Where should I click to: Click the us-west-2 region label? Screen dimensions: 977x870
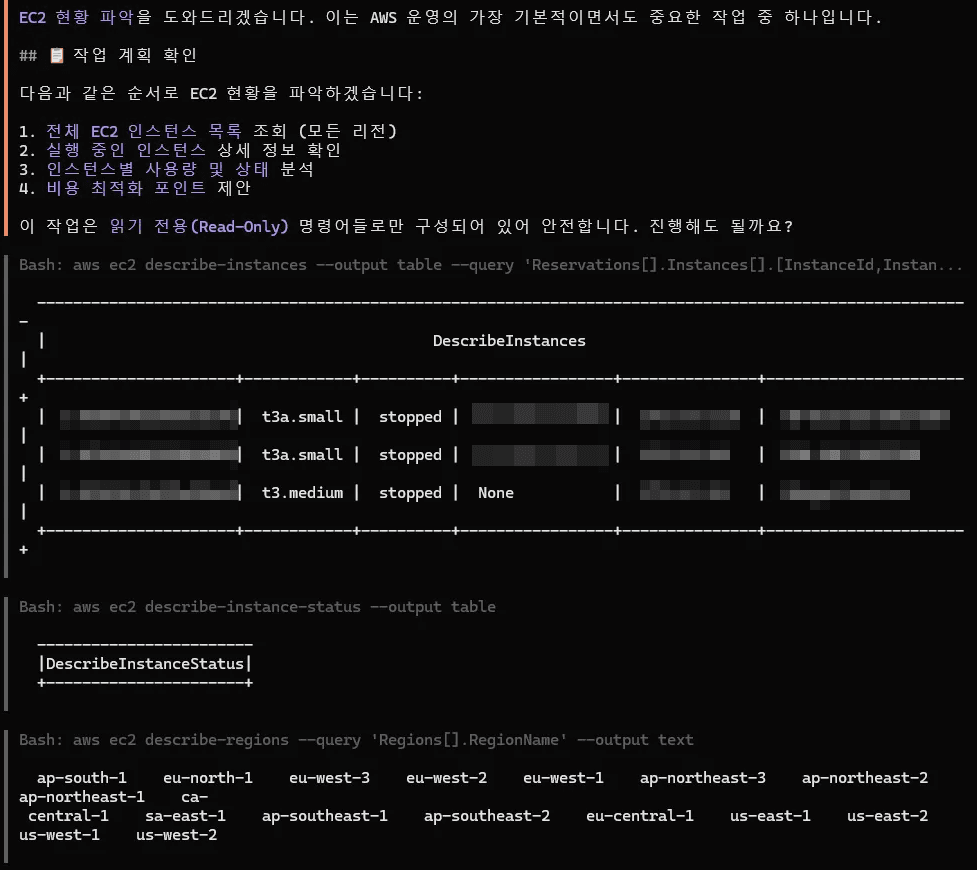pyautogui.click(x=176, y=835)
